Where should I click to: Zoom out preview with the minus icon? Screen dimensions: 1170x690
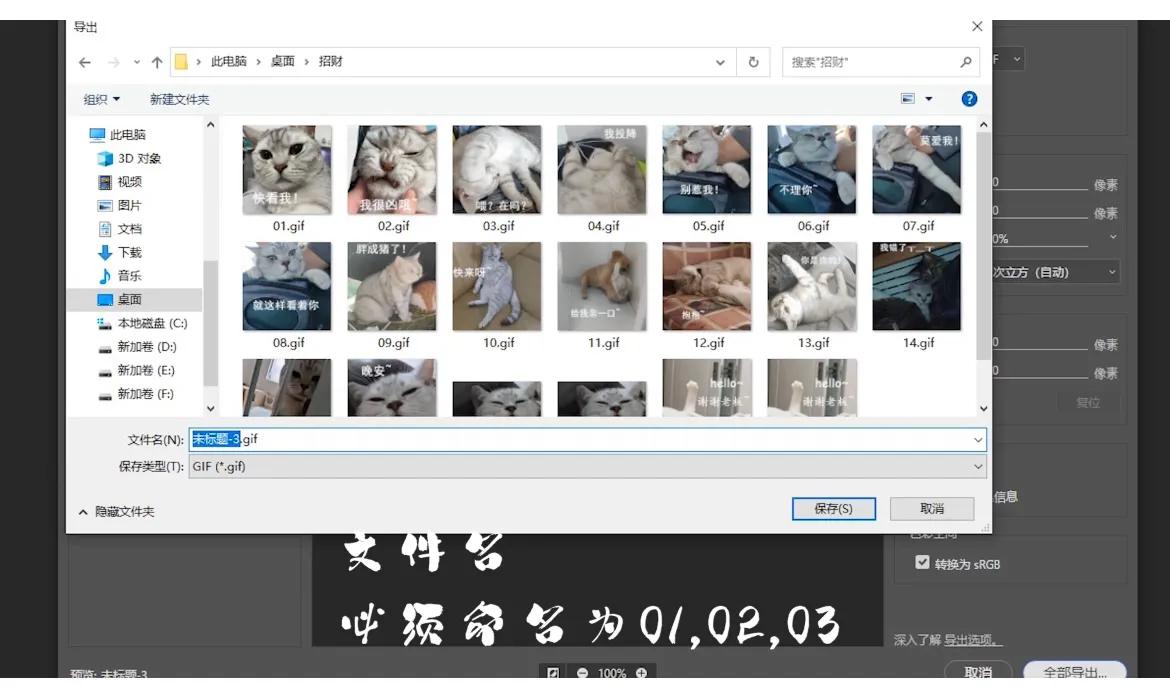pyautogui.click(x=582, y=672)
